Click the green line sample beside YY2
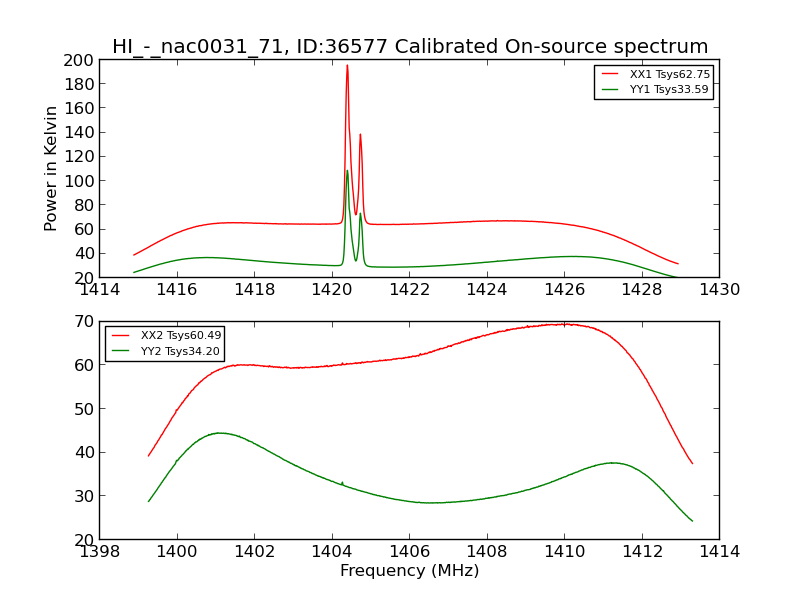Screen dimensions: 800x600 [x=121, y=351]
